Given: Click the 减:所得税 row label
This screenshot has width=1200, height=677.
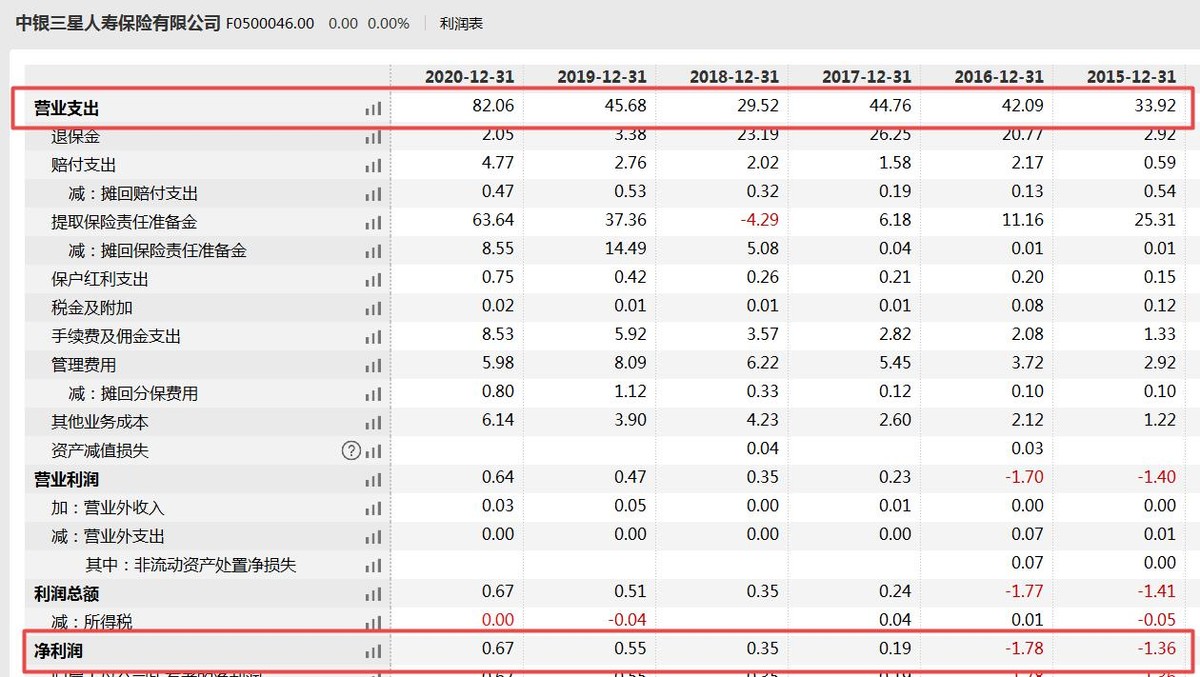Looking at the screenshot, I should 92,622.
